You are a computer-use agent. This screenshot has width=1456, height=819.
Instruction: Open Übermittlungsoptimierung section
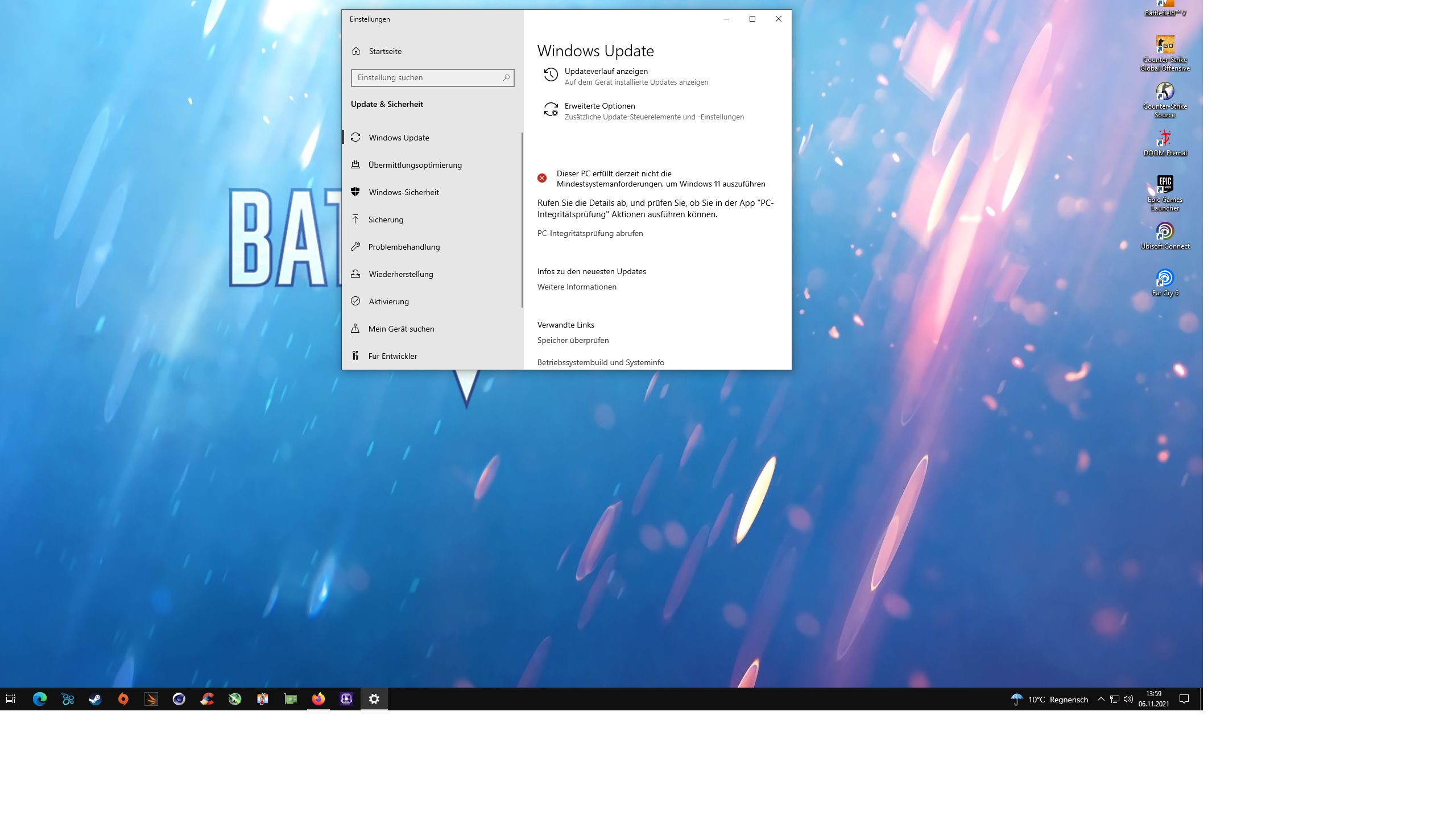[415, 165]
